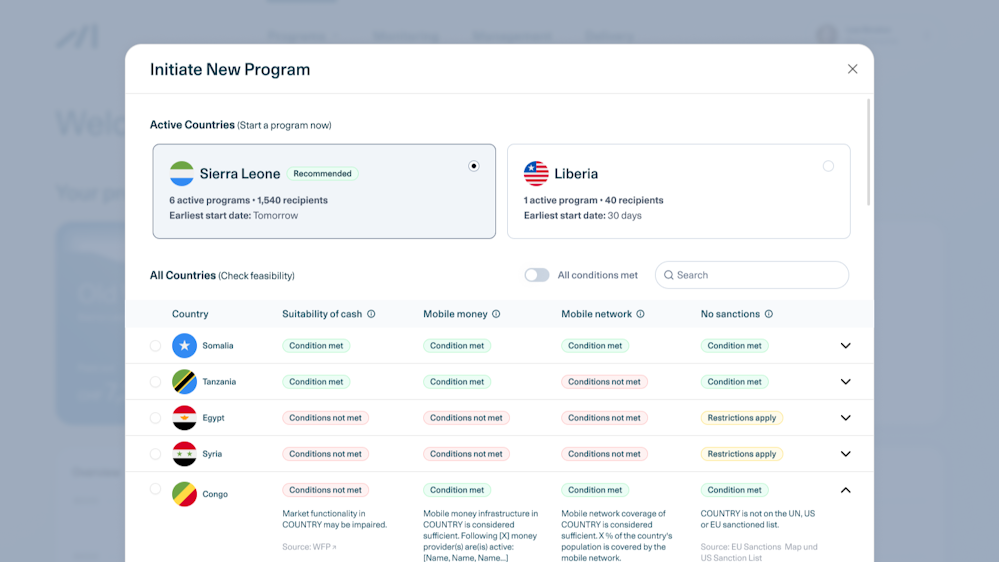The height and width of the screenshot is (562, 999).
Task: Click the Somalia flag icon
Action: coord(184,346)
